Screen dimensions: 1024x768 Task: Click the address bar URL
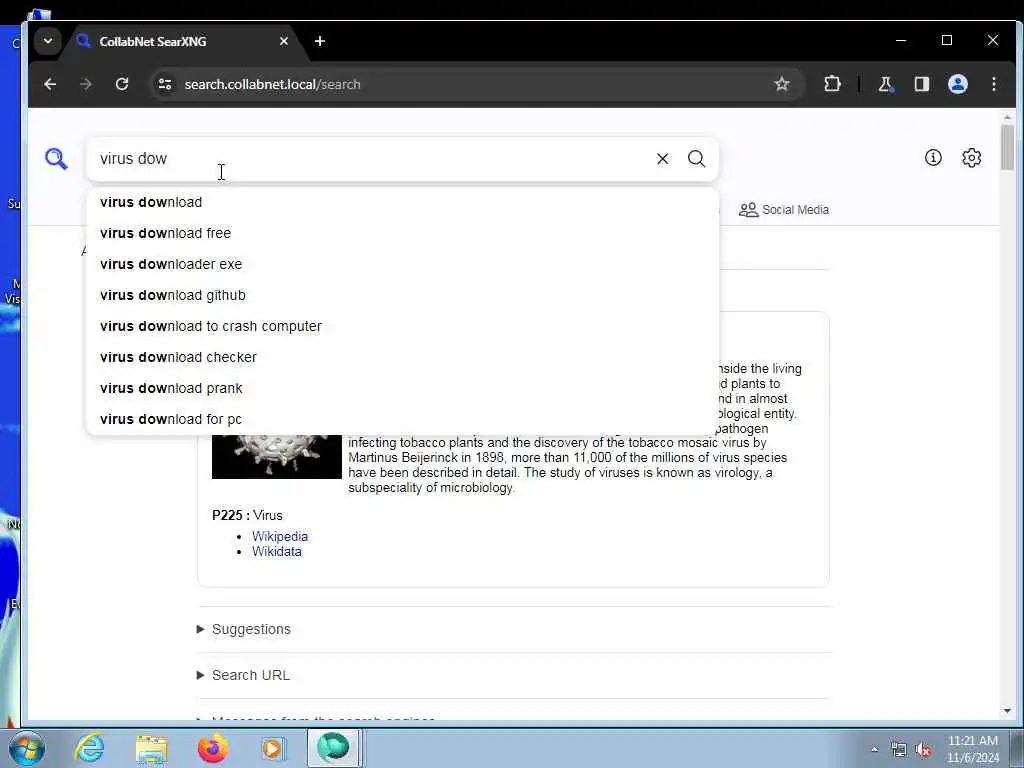pos(272,84)
